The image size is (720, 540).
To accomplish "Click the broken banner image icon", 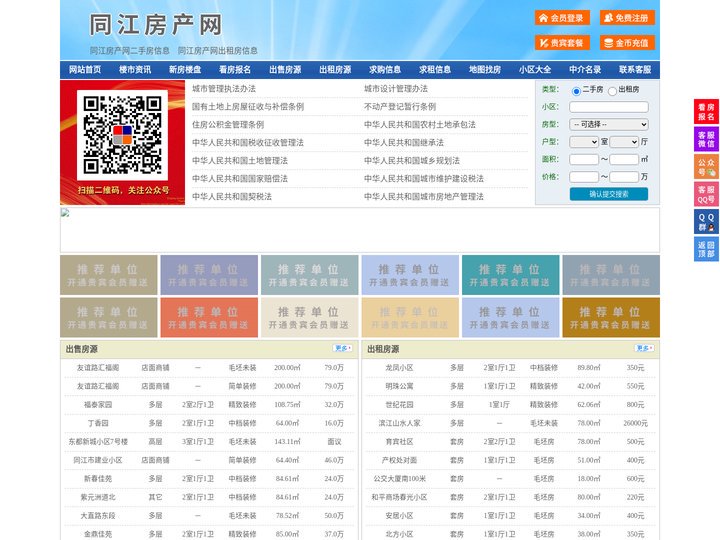I will (x=65, y=213).
